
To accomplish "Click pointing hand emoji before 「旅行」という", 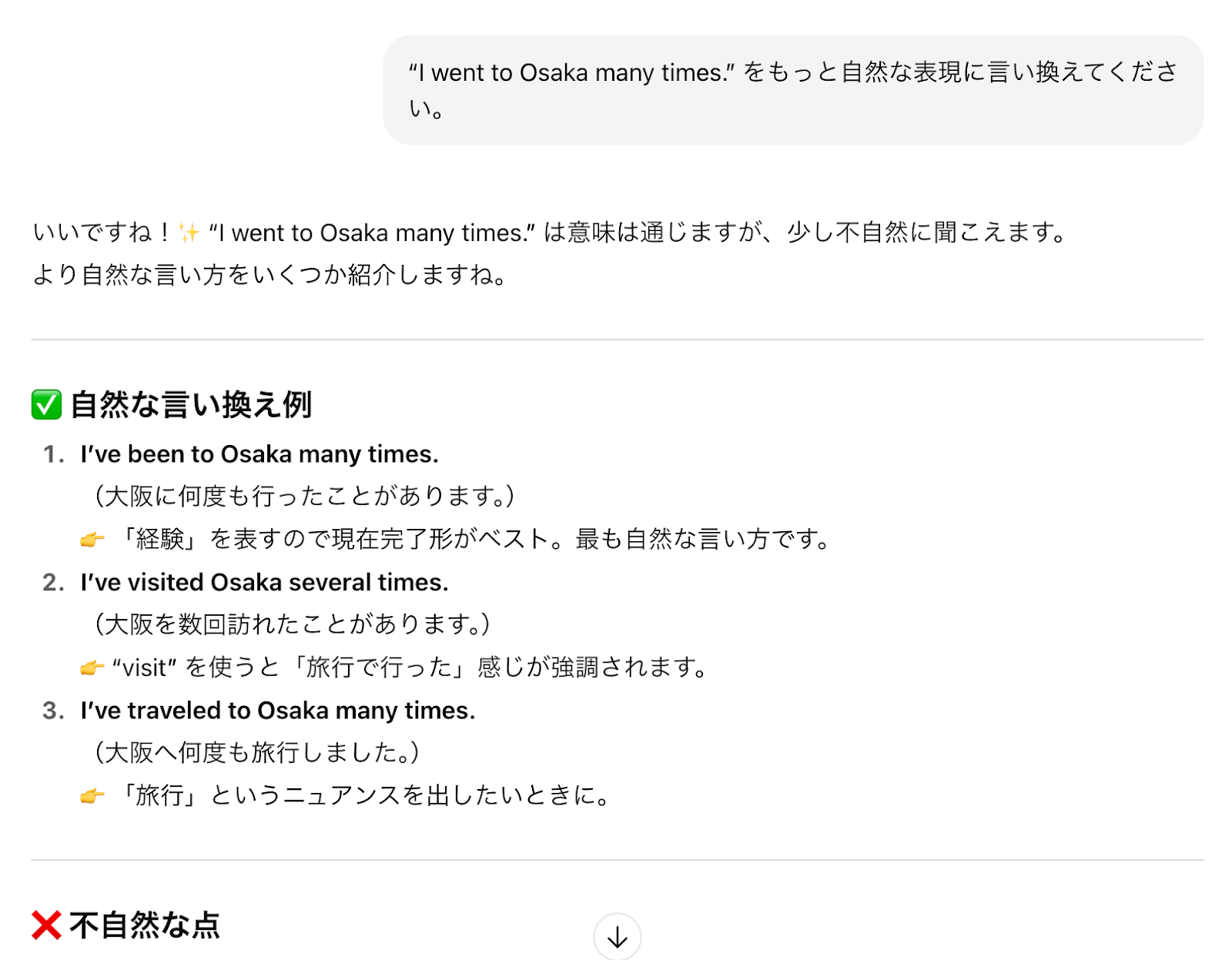I will click(x=92, y=796).
